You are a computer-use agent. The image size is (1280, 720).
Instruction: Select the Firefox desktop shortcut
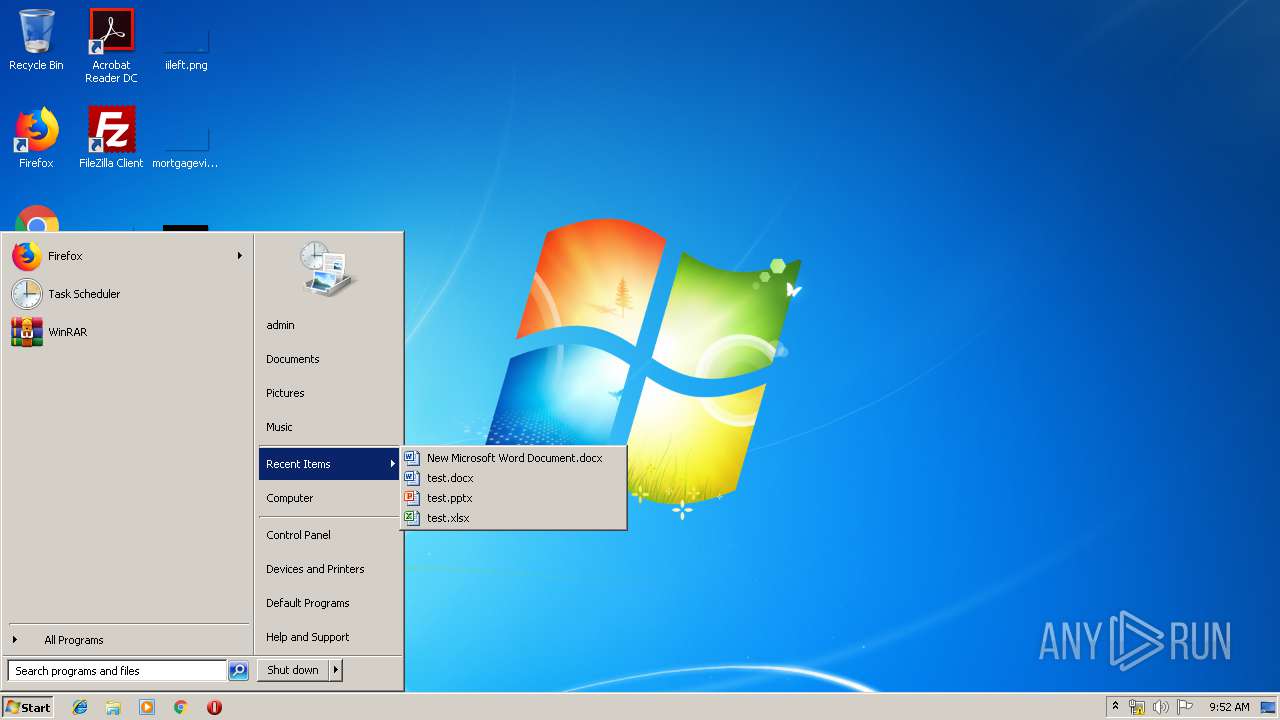tap(36, 138)
